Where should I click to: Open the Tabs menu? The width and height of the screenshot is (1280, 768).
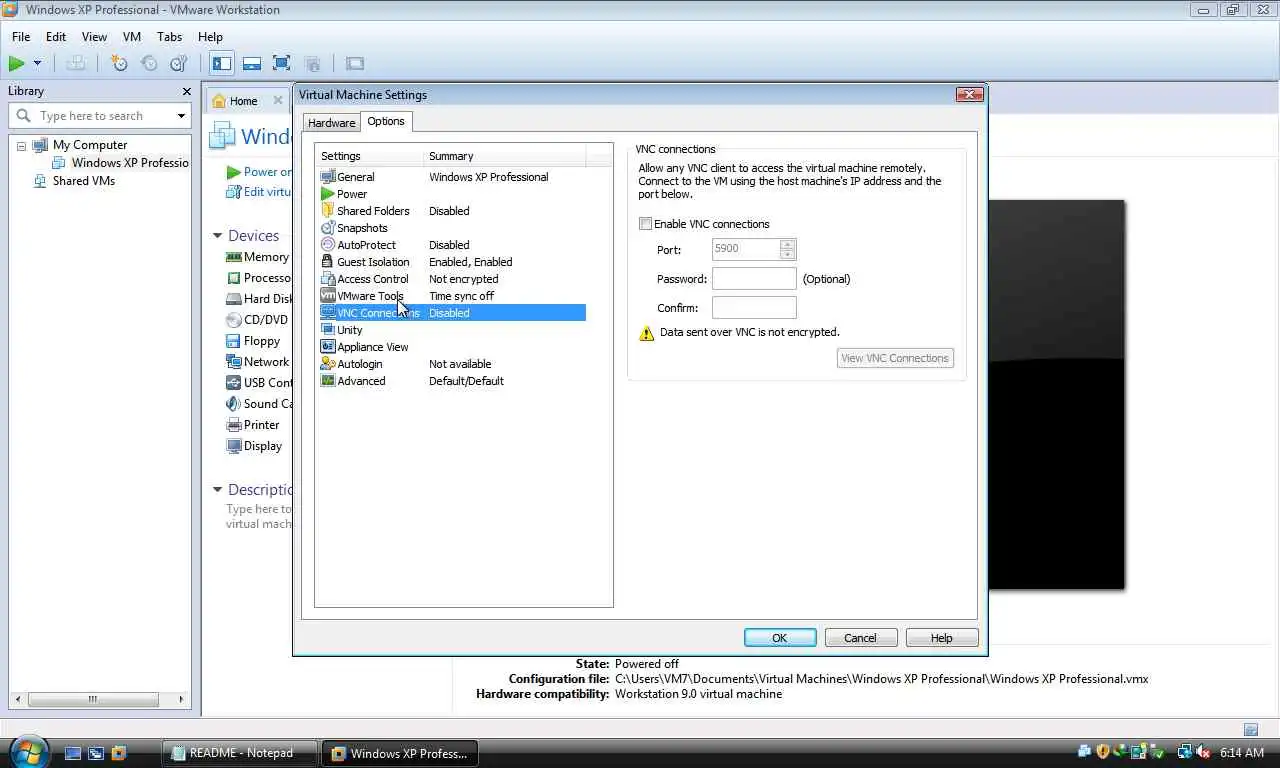170,37
